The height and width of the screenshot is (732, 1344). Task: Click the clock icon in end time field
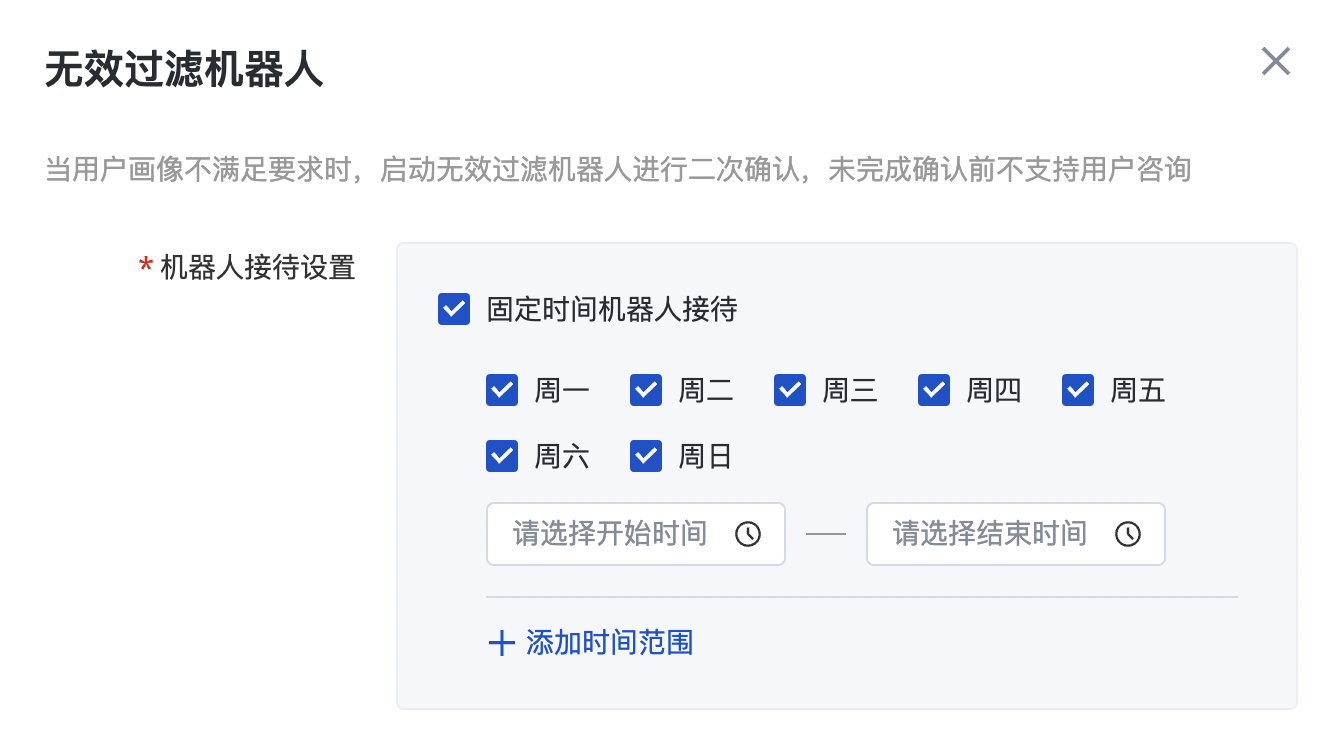[x=1128, y=534]
